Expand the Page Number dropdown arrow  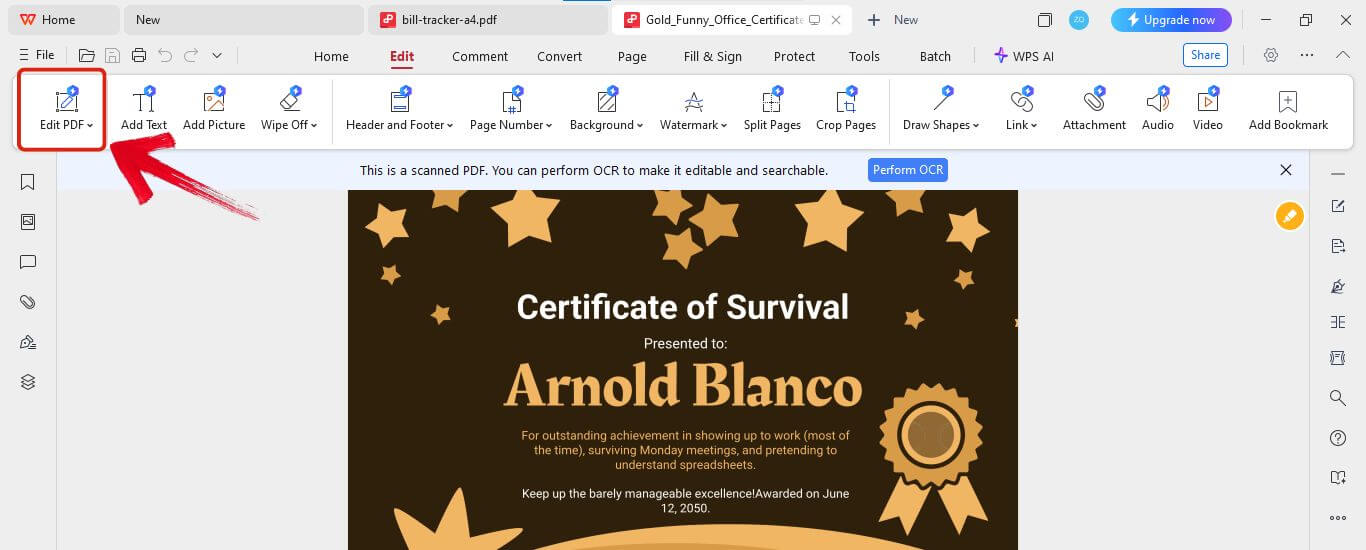549,126
